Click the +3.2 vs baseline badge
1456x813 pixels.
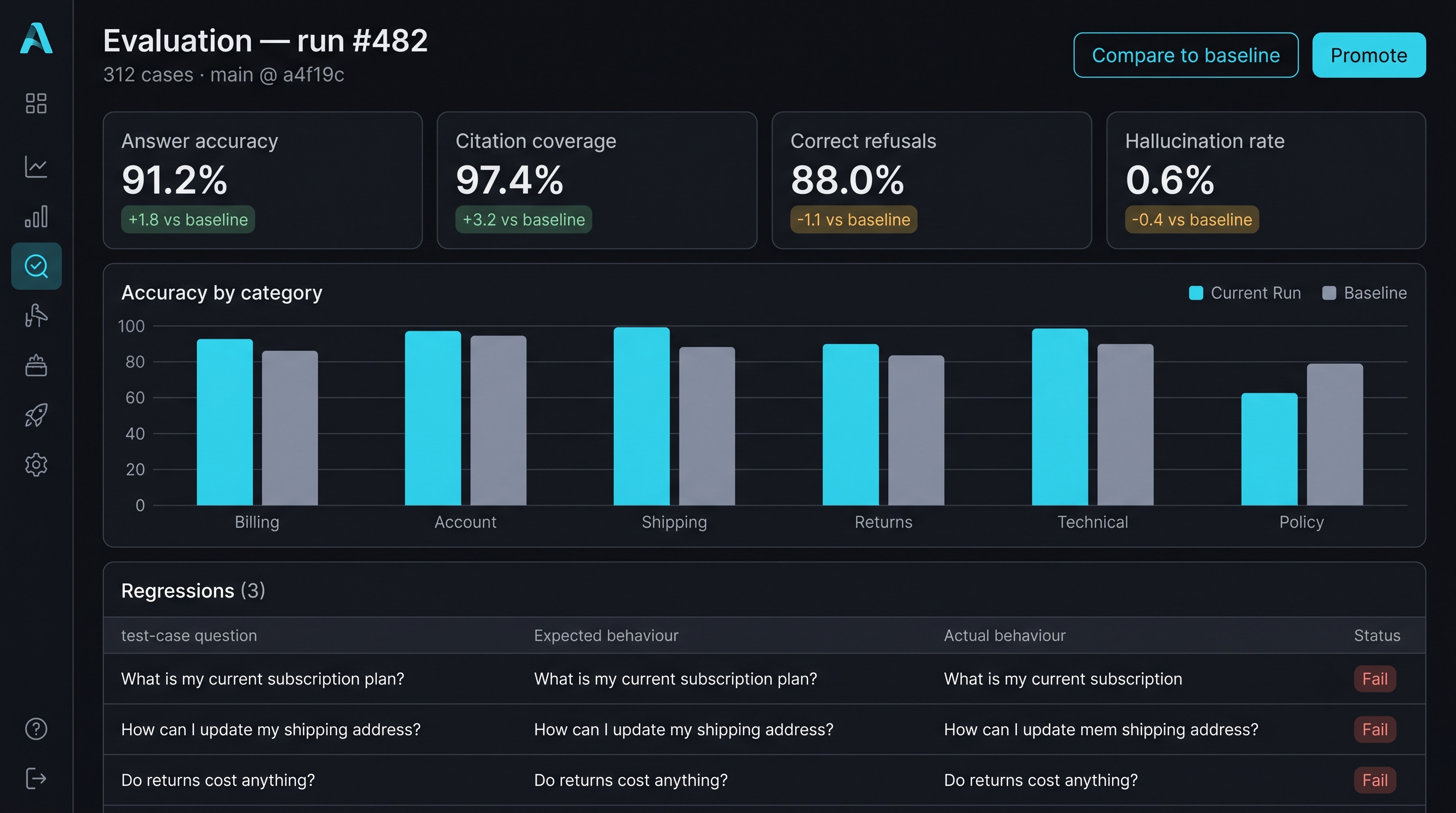coord(524,219)
